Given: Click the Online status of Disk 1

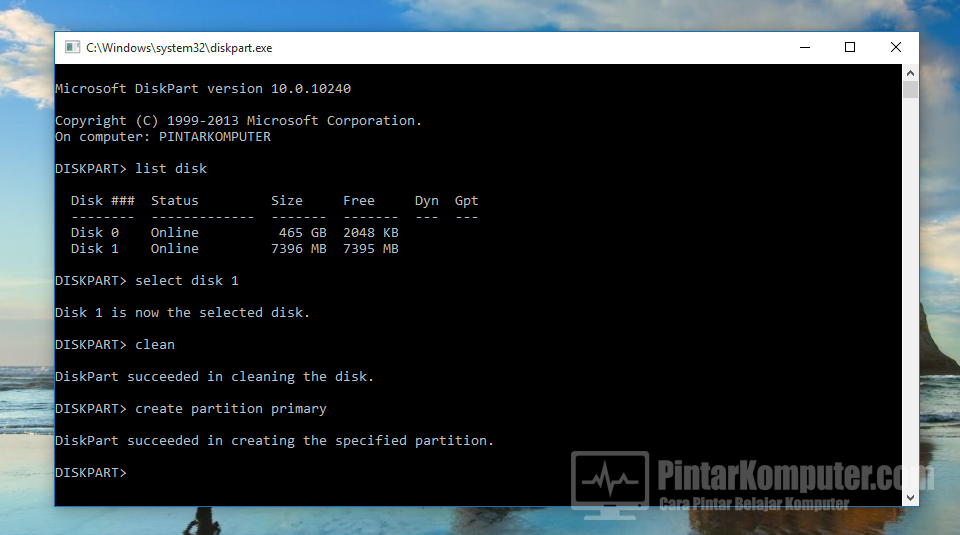Looking at the screenshot, I should click(174, 249).
